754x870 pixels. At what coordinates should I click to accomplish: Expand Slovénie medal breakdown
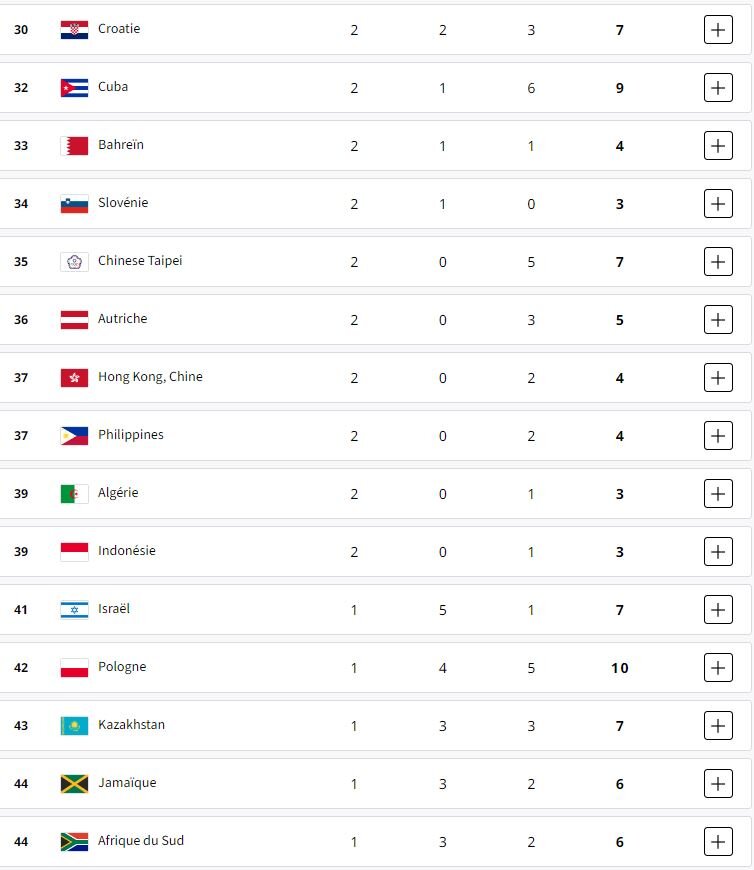(x=718, y=204)
